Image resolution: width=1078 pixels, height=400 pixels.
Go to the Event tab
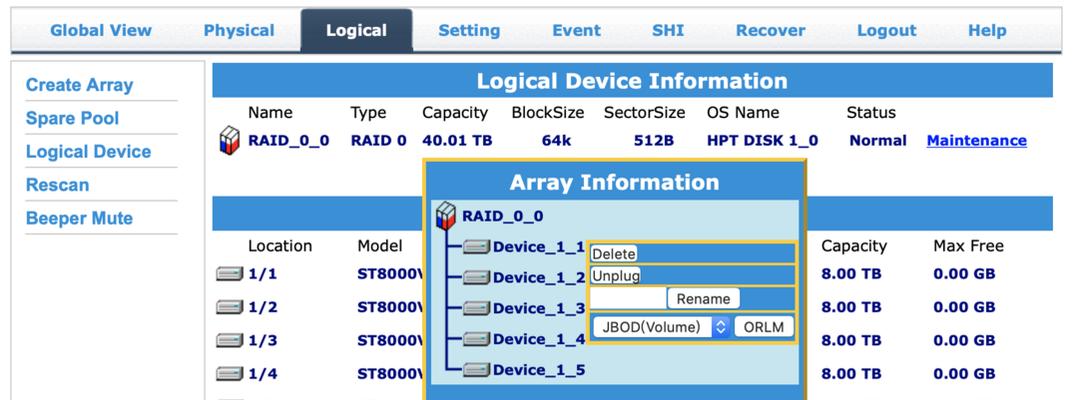pyautogui.click(x=576, y=30)
